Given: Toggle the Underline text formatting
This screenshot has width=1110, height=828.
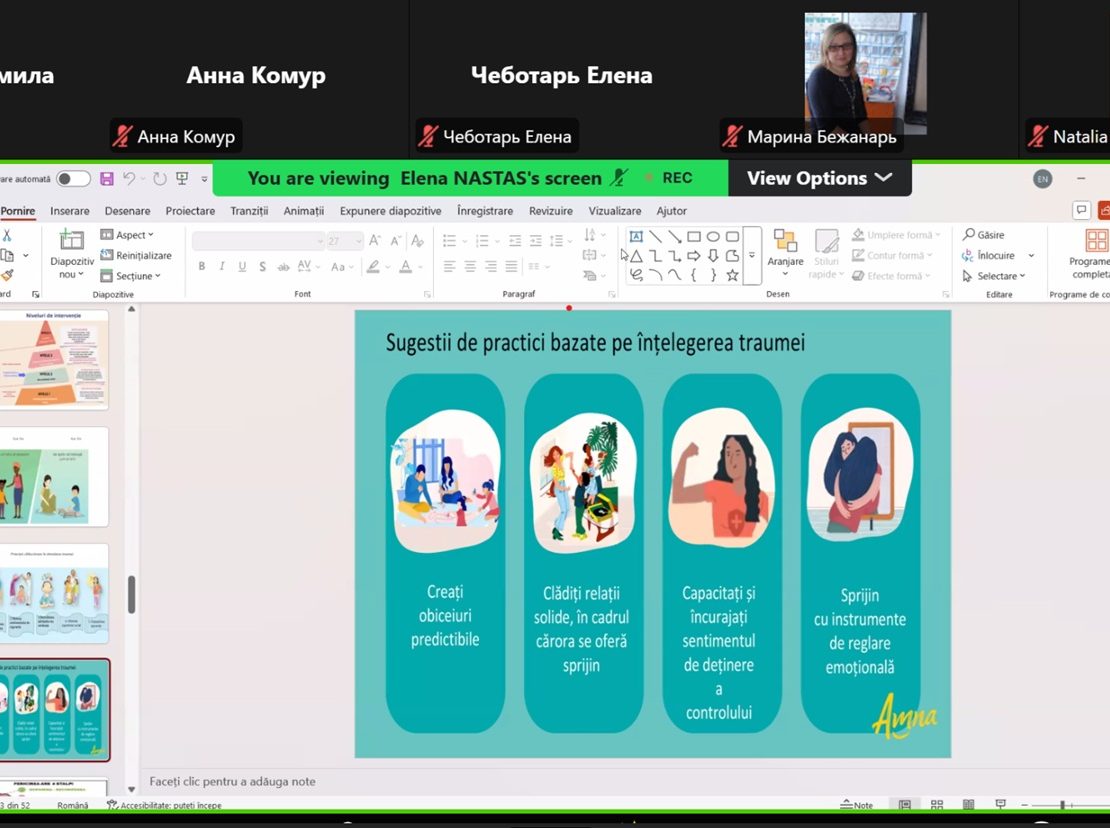Looking at the screenshot, I should [242, 267].
